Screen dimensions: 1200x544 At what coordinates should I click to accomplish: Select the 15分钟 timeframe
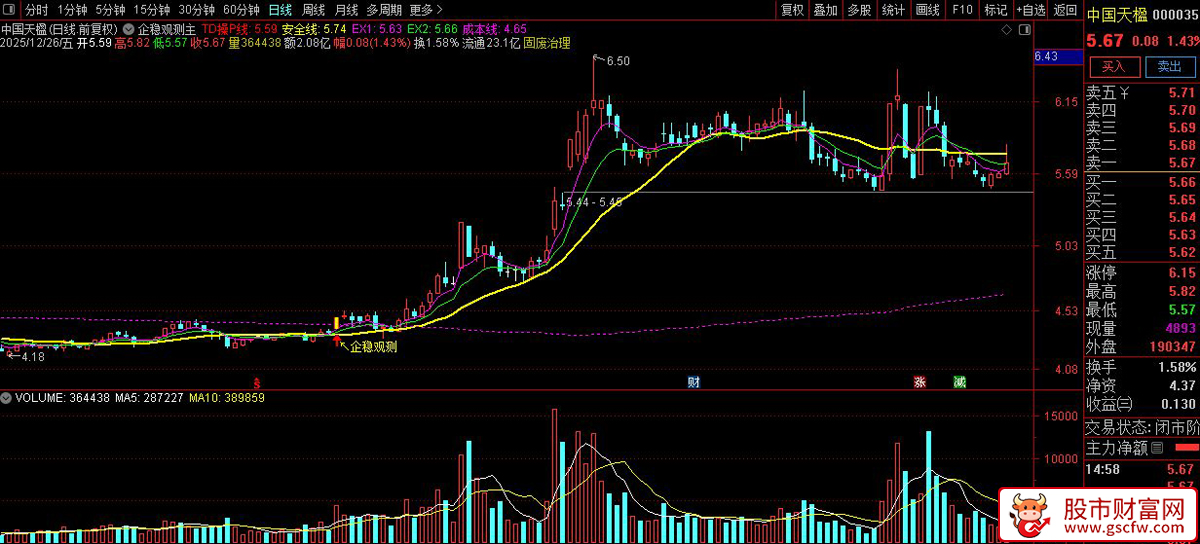click(152, 10)
